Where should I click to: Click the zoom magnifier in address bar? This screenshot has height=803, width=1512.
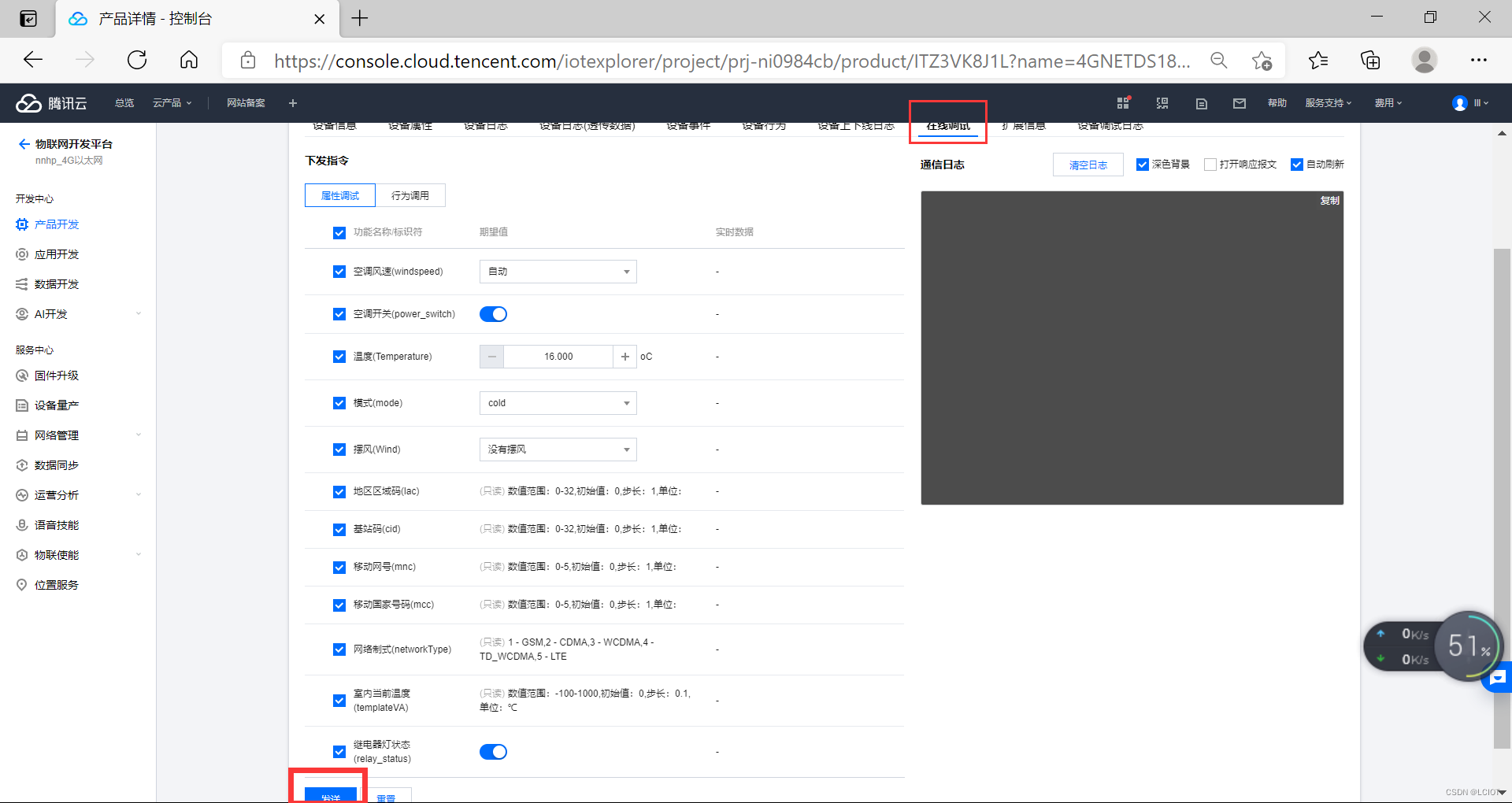point(1218,61)
